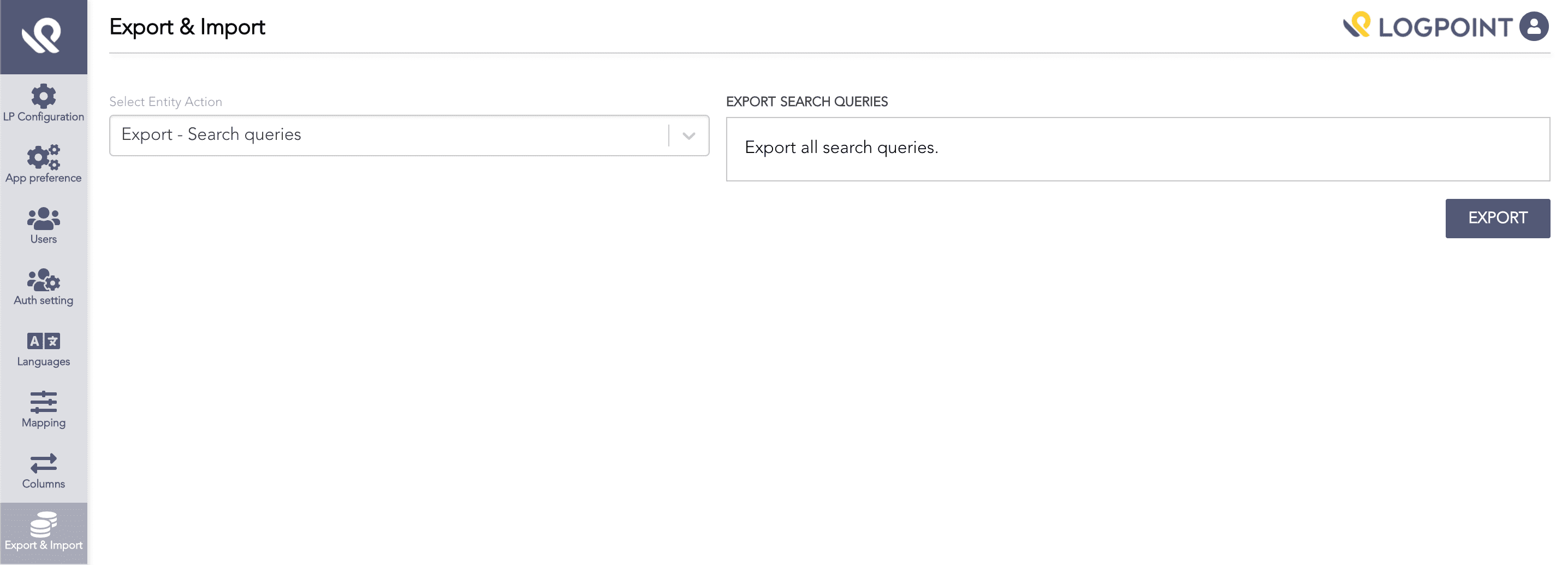Screen dimensions: 1568x565
Task: Open the Columns configuration
Action: (43, 469)
